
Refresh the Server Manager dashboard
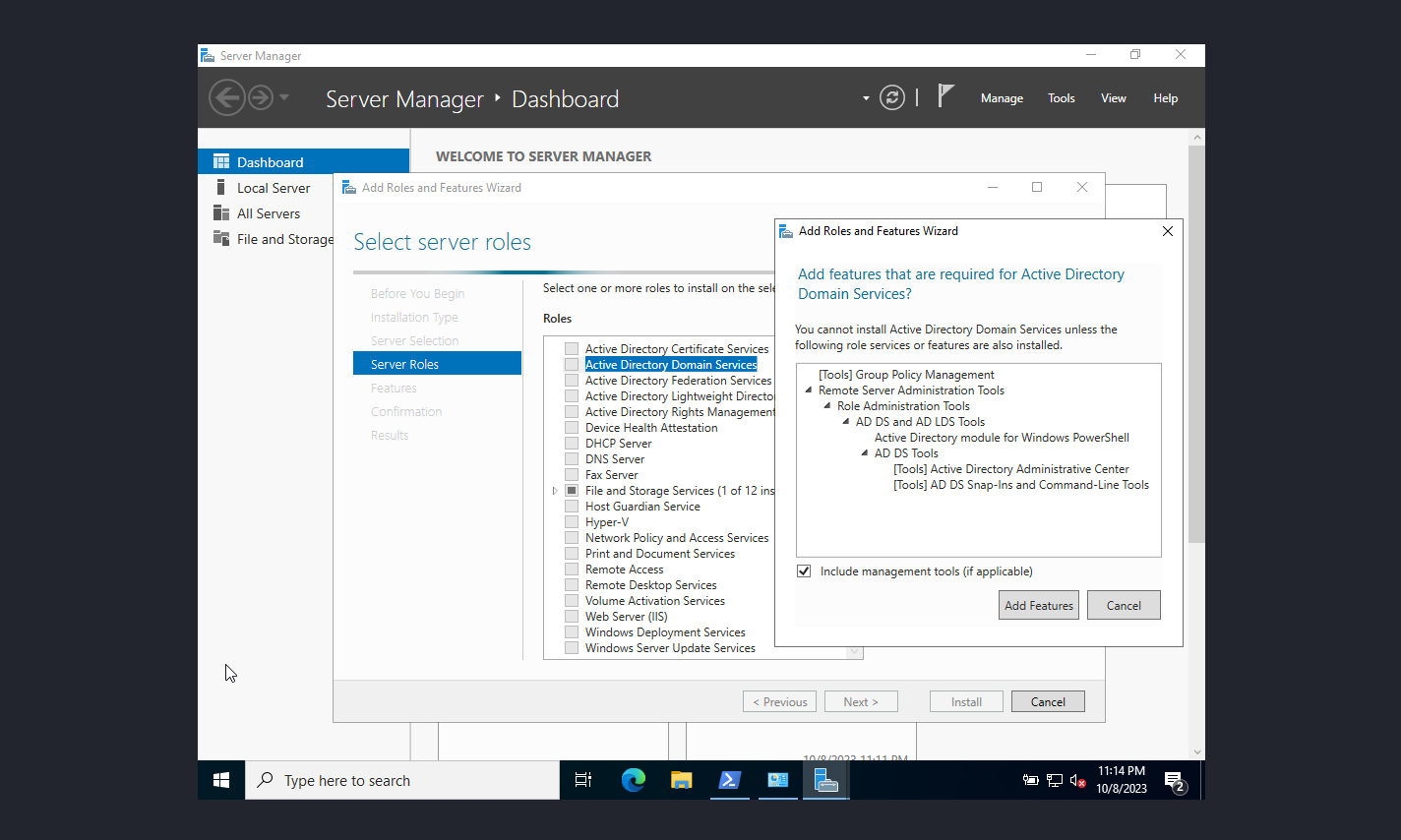892,97
